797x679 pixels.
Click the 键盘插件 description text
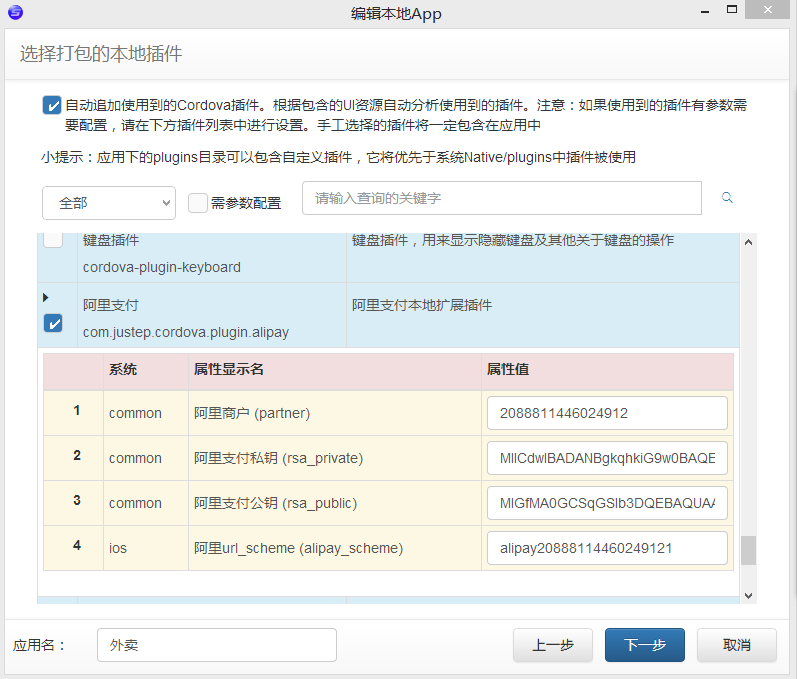513,240
